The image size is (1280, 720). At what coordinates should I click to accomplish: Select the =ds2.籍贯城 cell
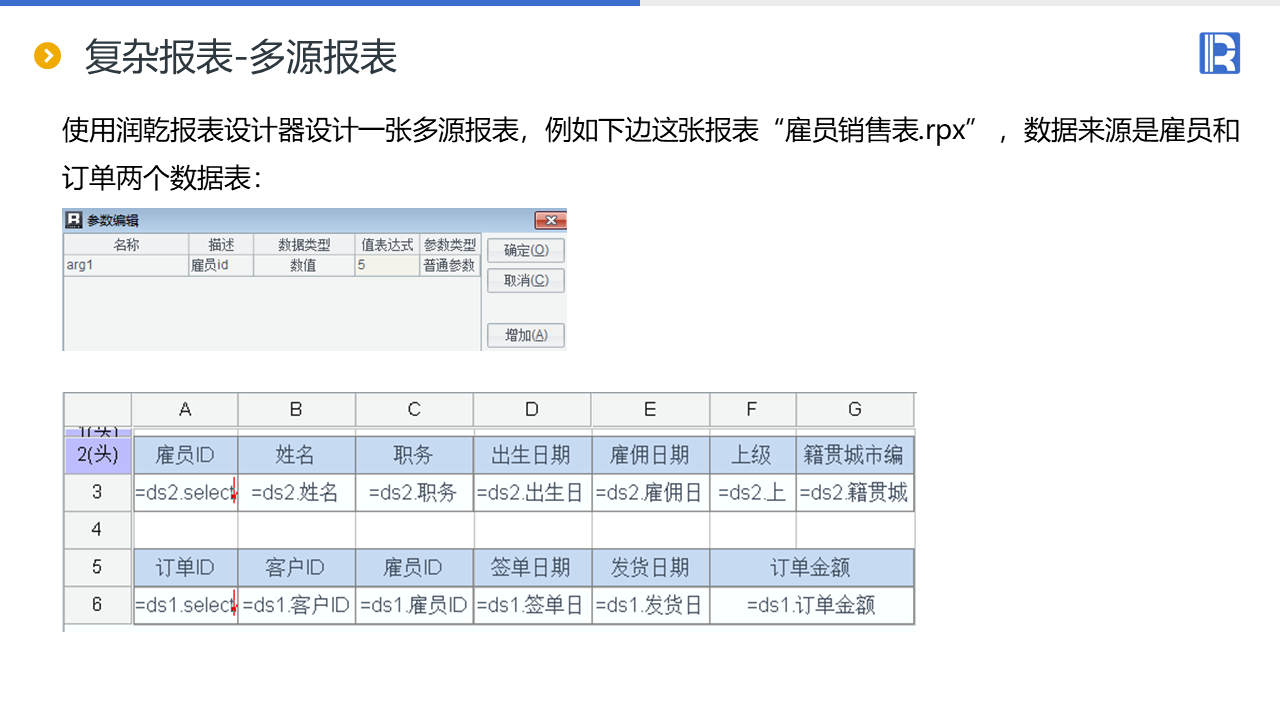pos(855,492)
